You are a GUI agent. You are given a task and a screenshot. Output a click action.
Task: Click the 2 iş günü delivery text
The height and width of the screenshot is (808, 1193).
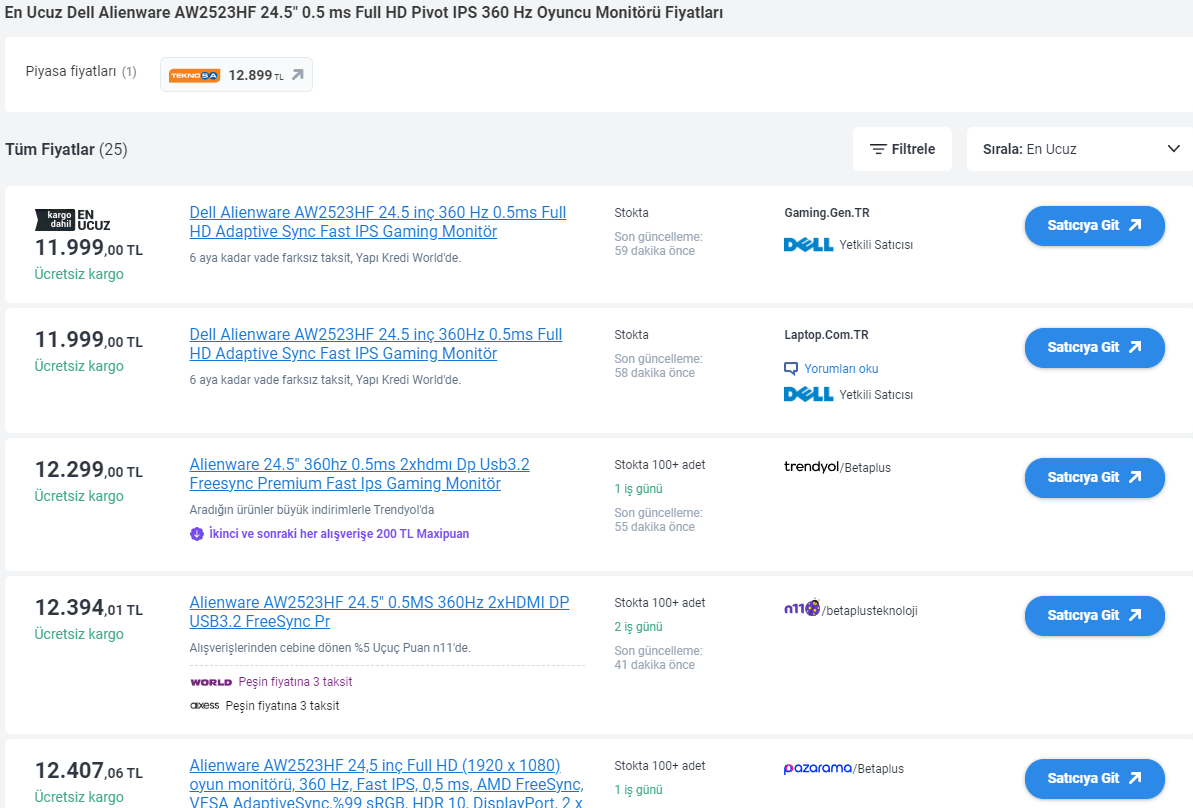point(638,627)
